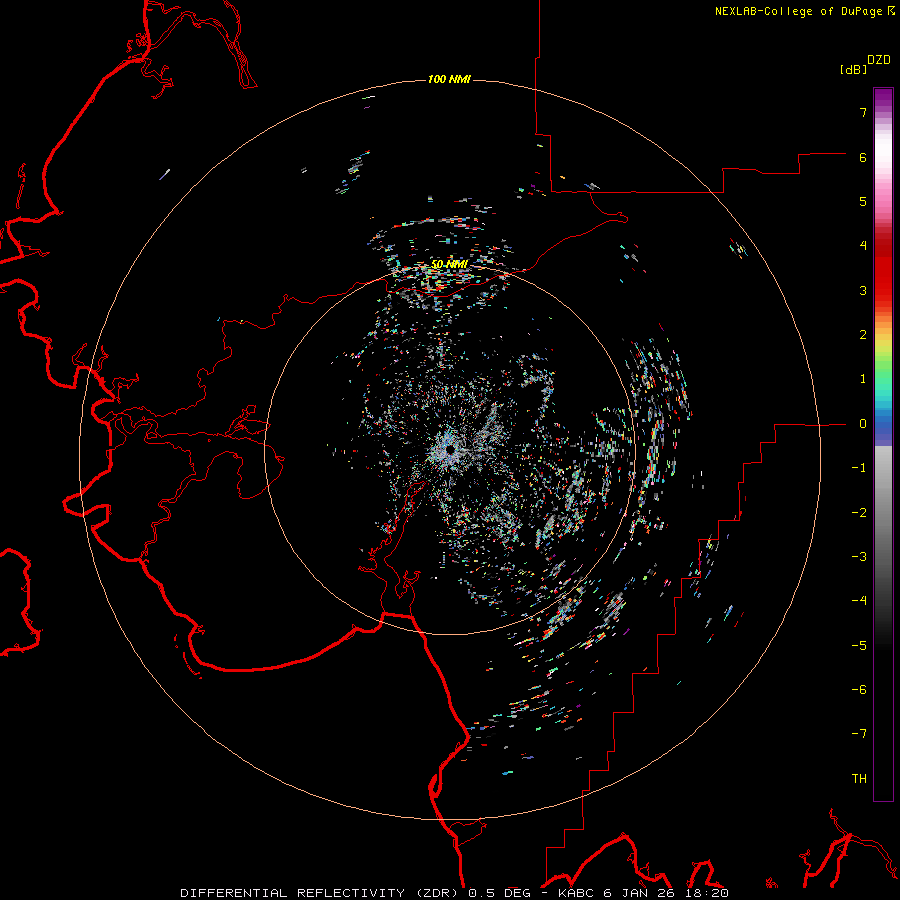The image size is (900, 900).
Task: Click the -6 value on color scale
Action: pos(859,690)
